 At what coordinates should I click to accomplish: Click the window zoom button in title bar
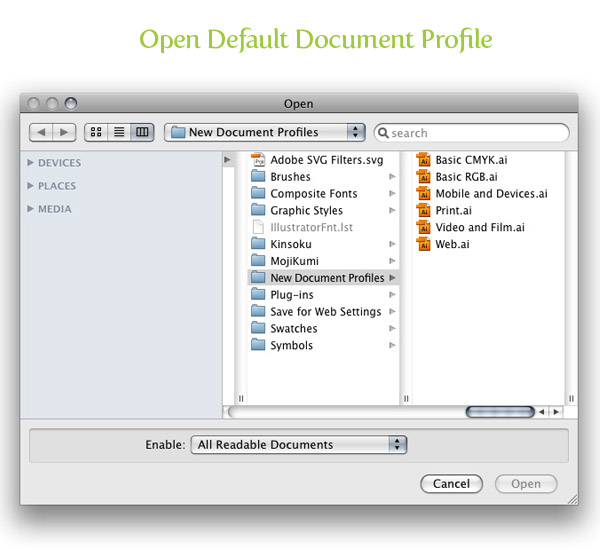[71, 103]
